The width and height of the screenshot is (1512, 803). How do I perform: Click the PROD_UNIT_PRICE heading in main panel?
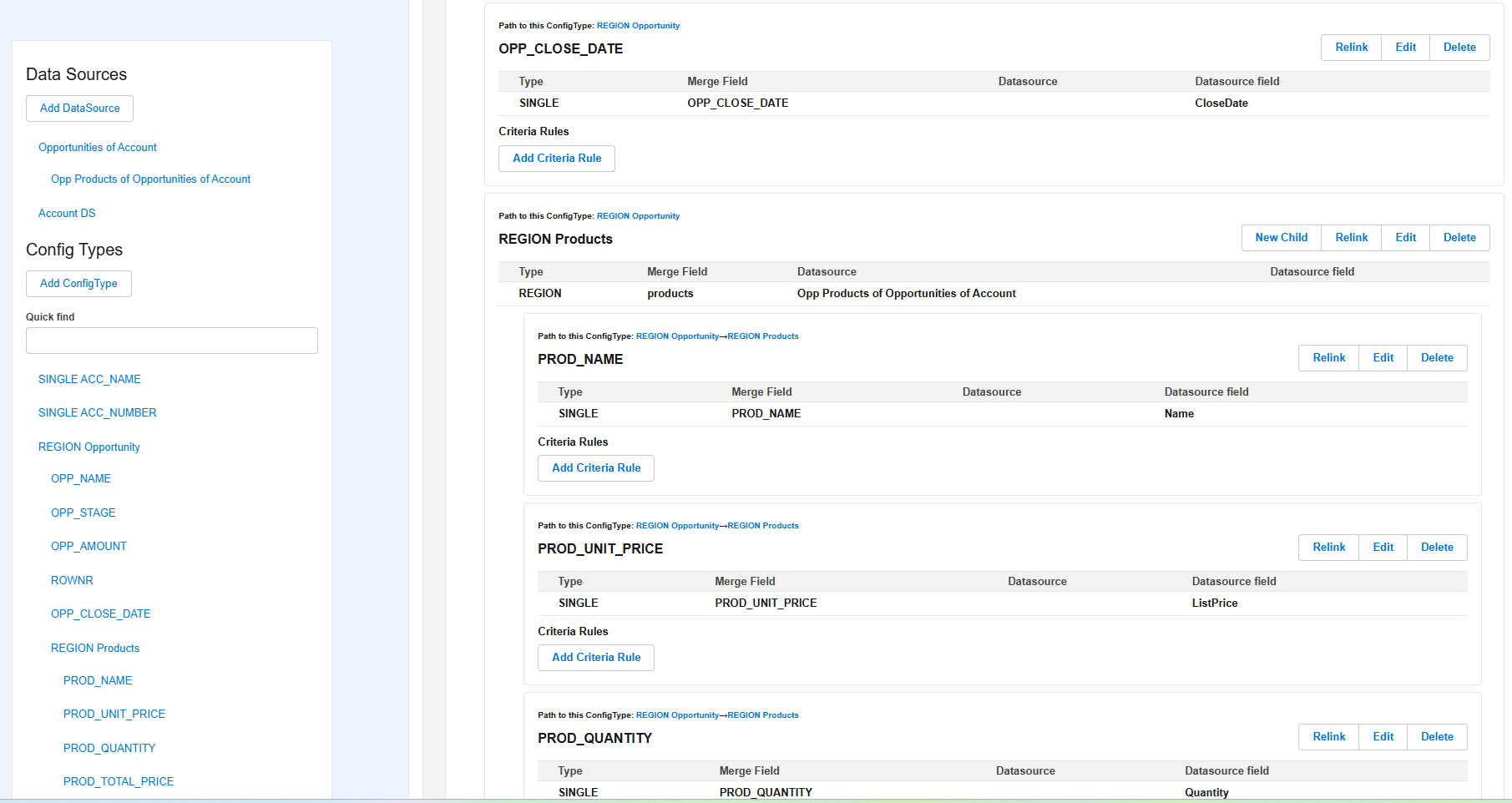600,549
